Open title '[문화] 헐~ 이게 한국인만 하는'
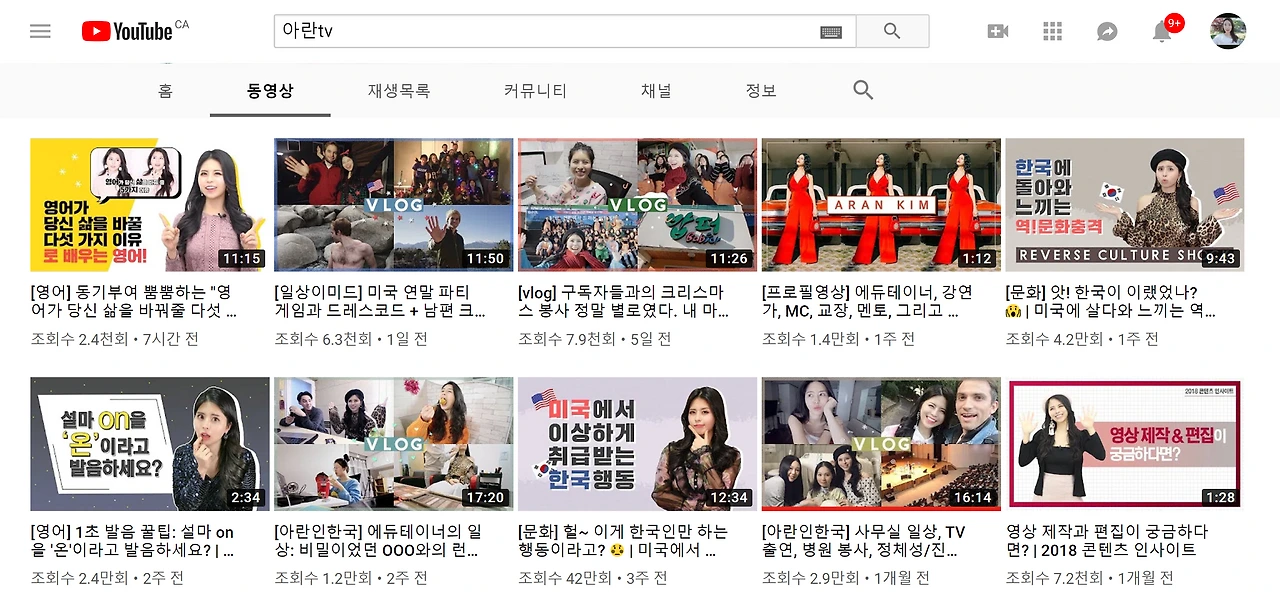This screenshot has width=1280, height=596. (x=623, y=541)
